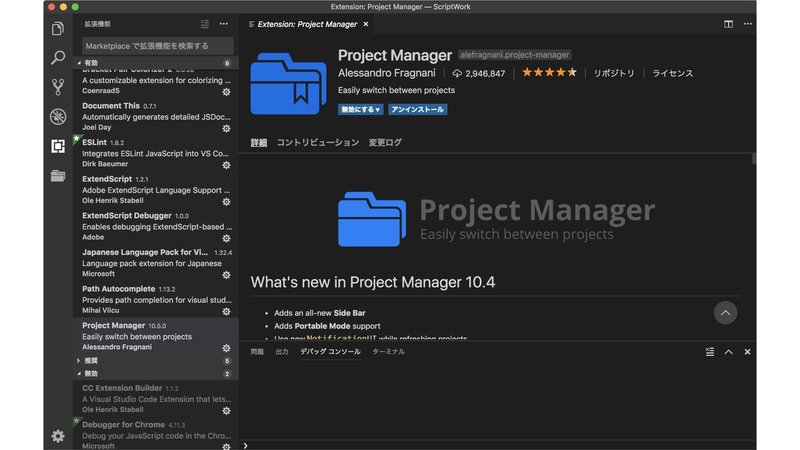Open the Search view in activity bar
The image size is (800, 450).
click(58, 57)
